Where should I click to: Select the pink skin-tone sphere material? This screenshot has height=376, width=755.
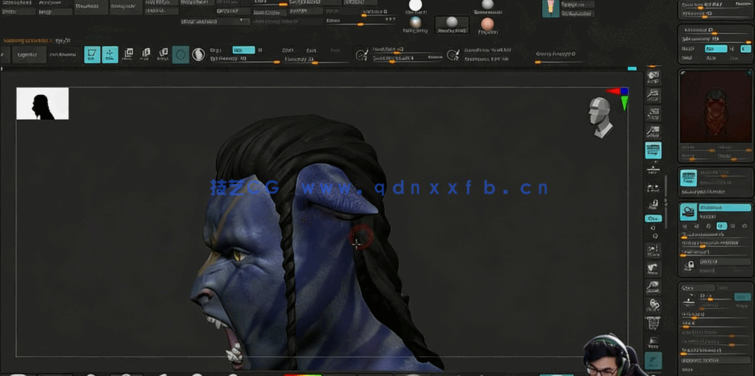487,24
